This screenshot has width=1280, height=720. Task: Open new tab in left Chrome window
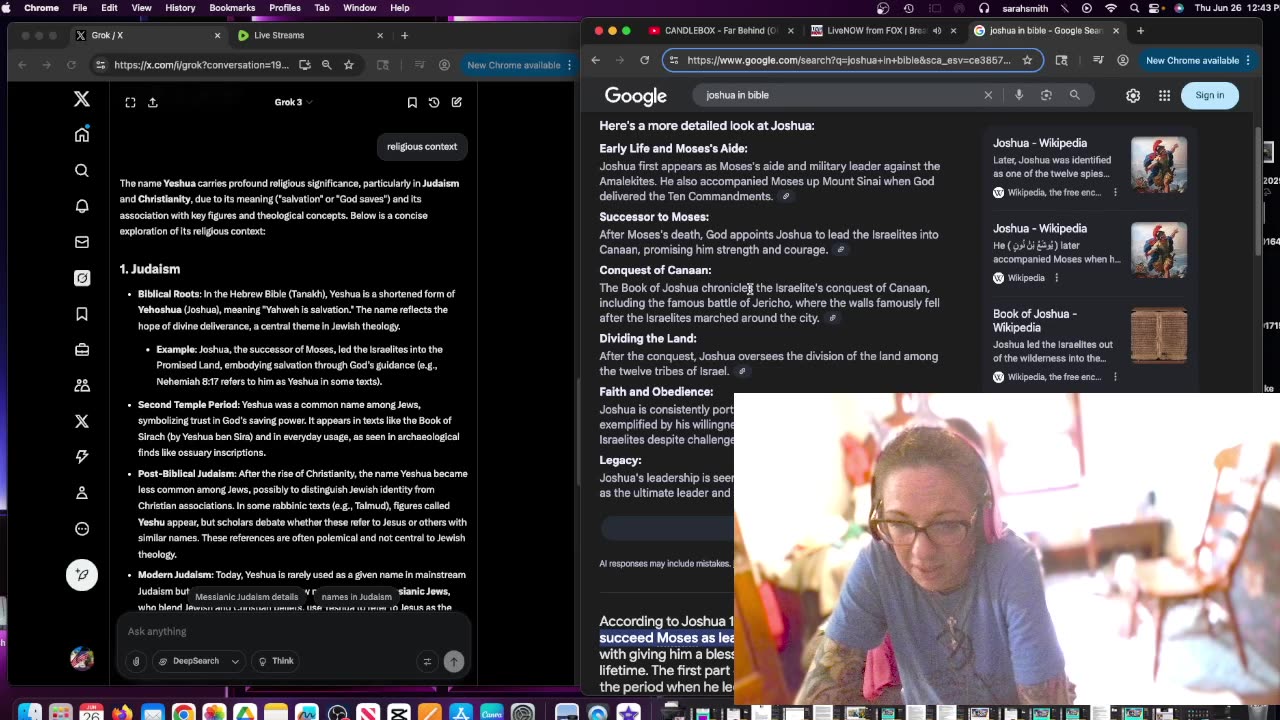[x=404, y=35]
